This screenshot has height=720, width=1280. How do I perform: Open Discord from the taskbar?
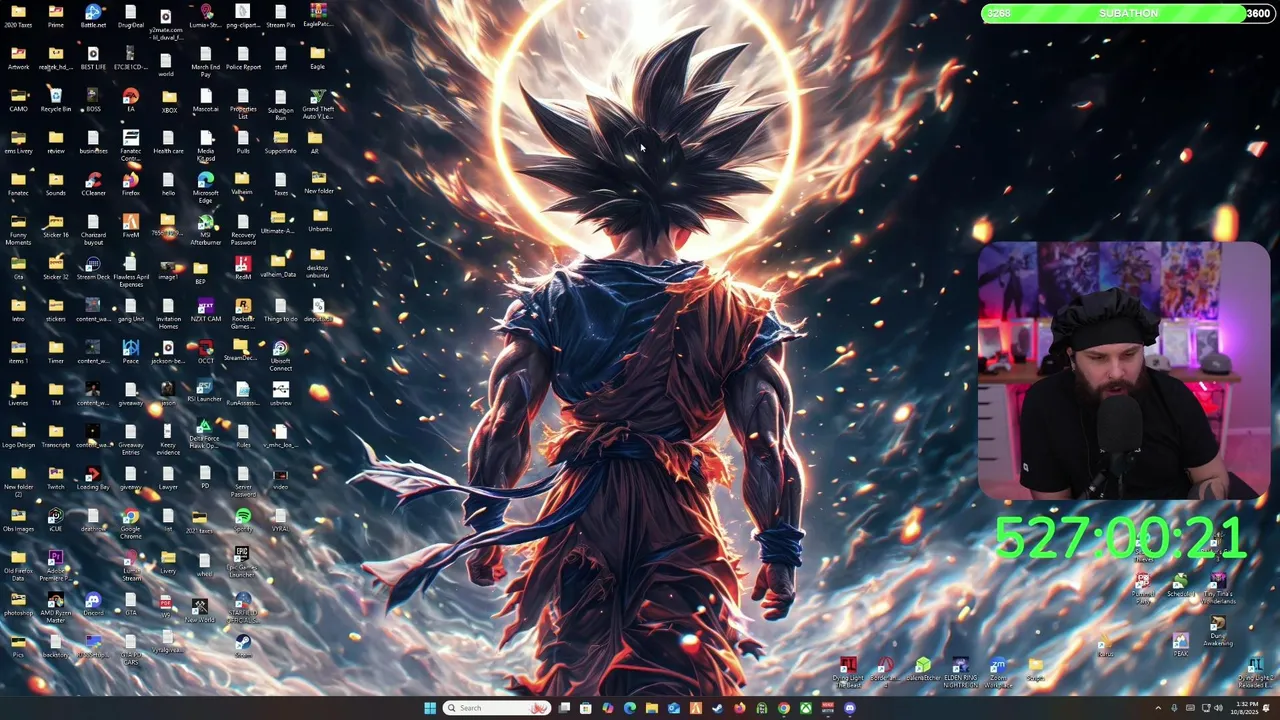[x=850, y=708]
